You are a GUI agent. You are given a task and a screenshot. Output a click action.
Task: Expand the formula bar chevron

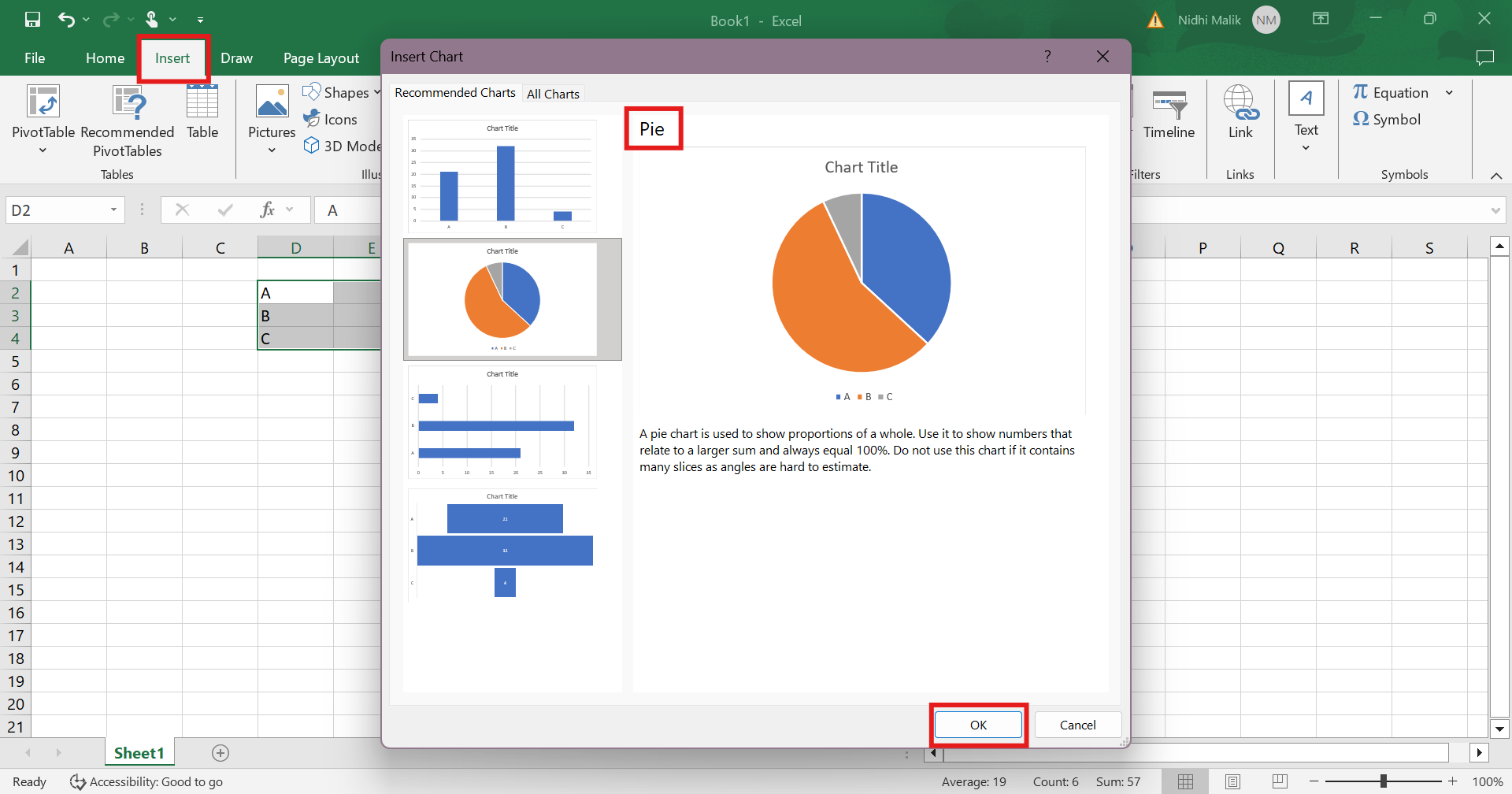click(1495, 210)
